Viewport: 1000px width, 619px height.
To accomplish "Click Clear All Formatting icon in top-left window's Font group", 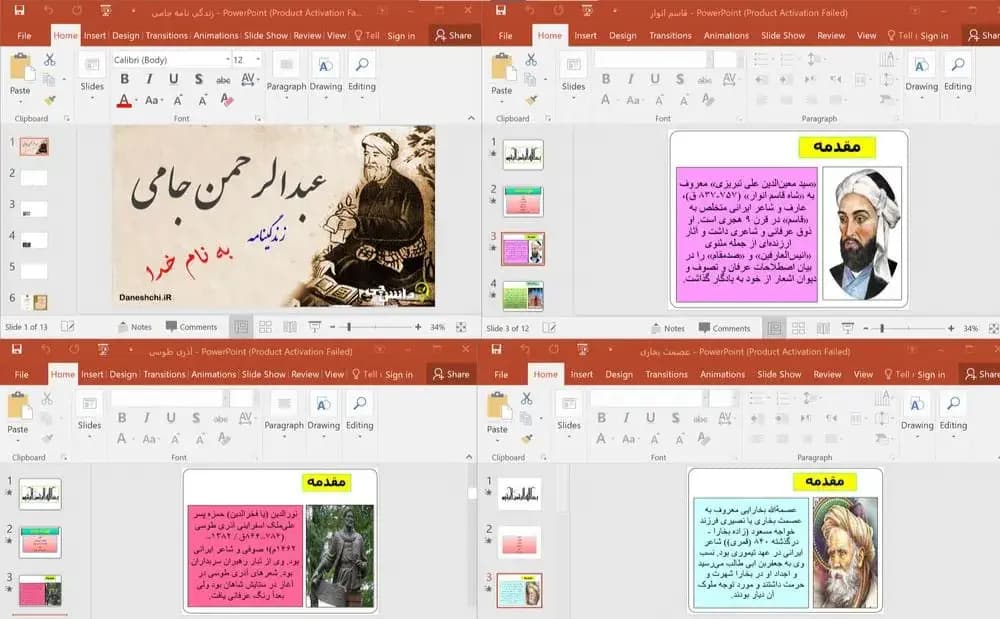I will [227, 99].
